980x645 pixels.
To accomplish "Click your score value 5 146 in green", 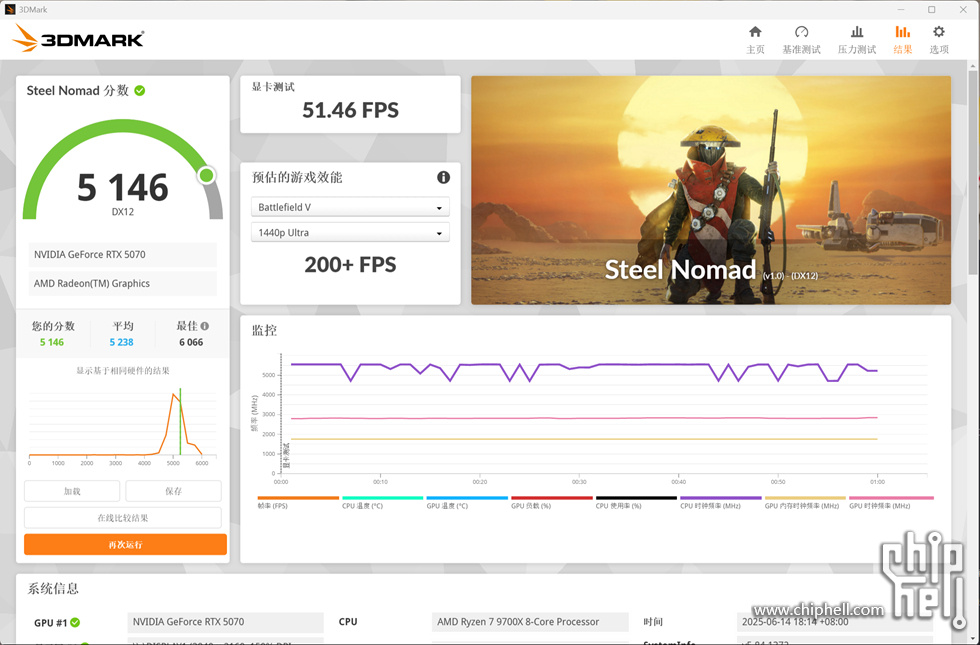I will [x=52, y=342].
